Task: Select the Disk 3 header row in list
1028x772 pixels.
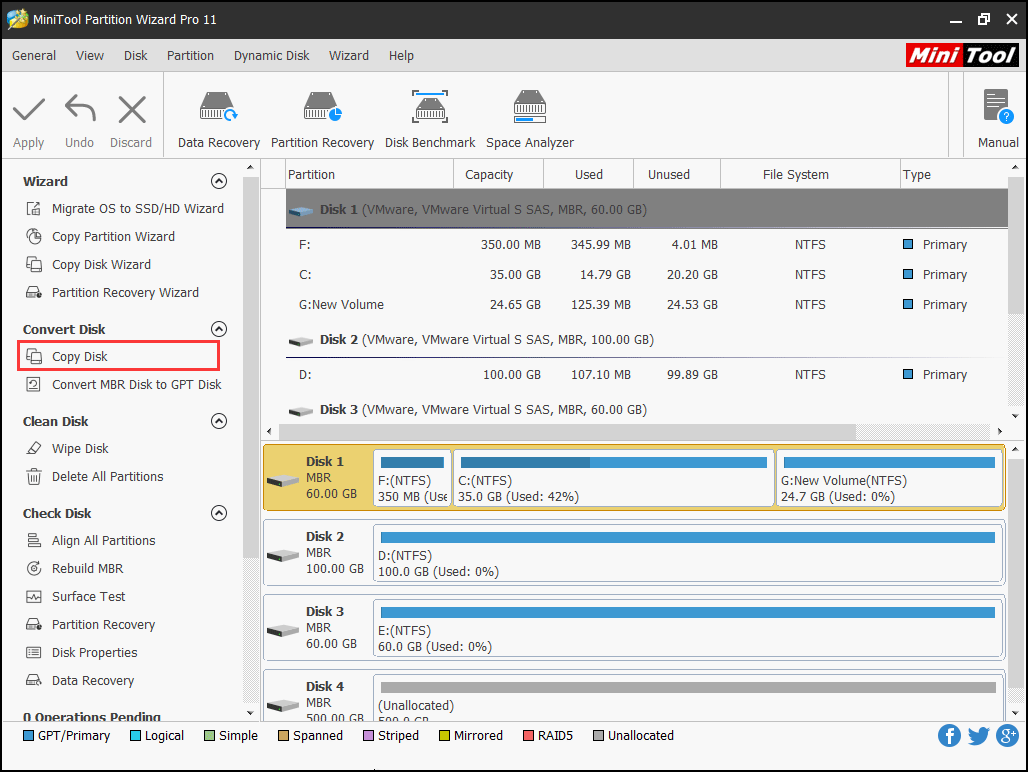Action: pyautogui.click(x=646, y=410)
